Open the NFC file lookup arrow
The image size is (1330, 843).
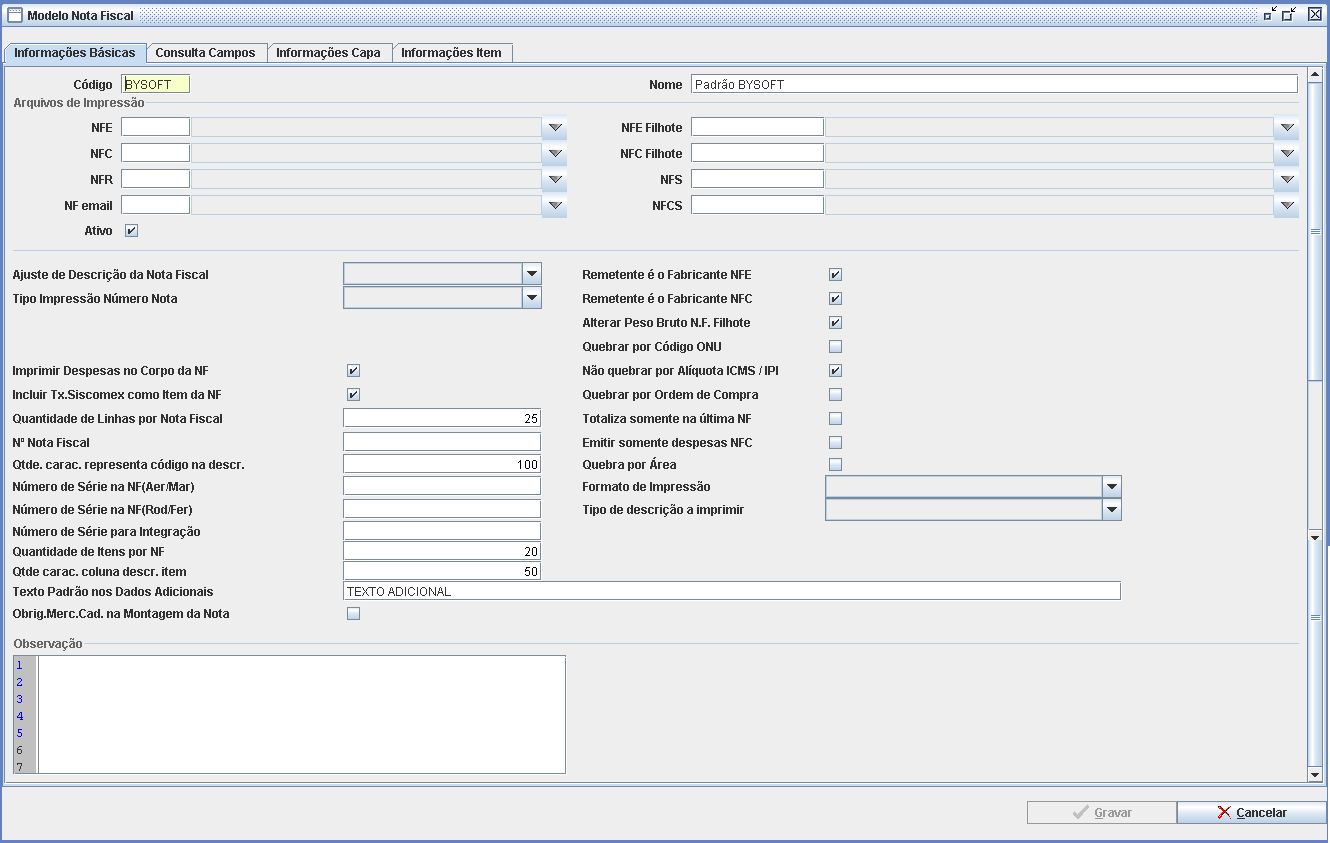click(556, 153)
